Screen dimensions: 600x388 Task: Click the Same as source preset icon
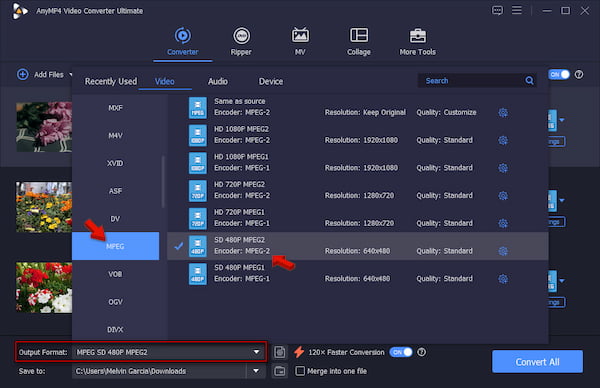tap(197, 108)
